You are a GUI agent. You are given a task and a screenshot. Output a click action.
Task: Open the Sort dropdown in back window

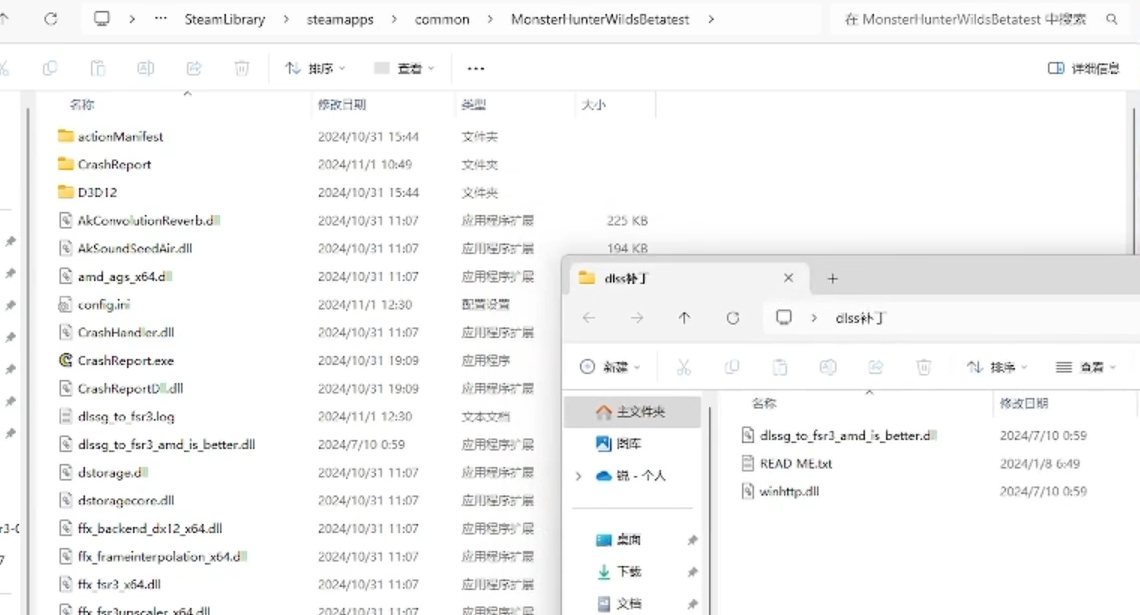coord(315,68)
